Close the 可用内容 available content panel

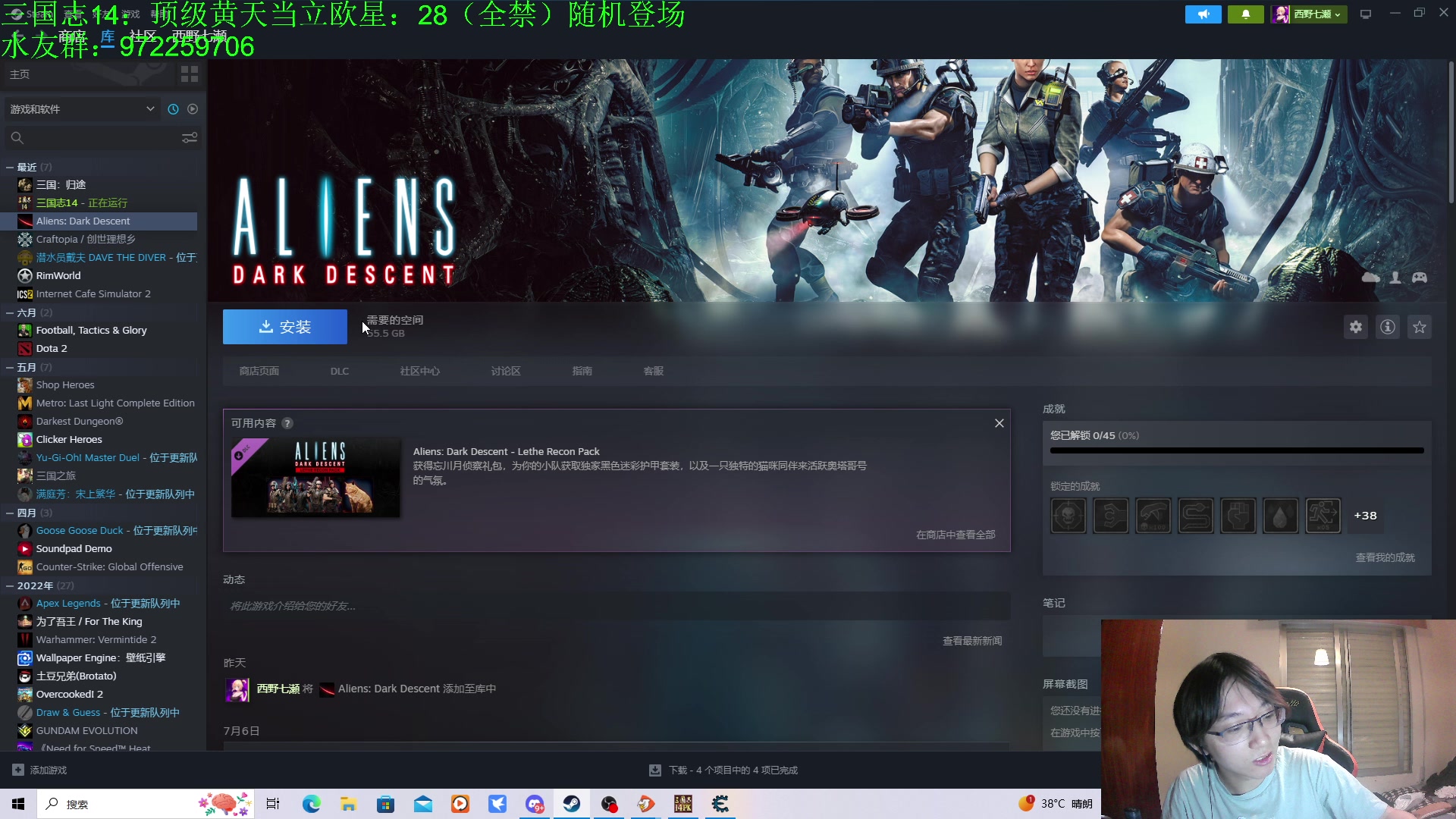coord(999,423)
